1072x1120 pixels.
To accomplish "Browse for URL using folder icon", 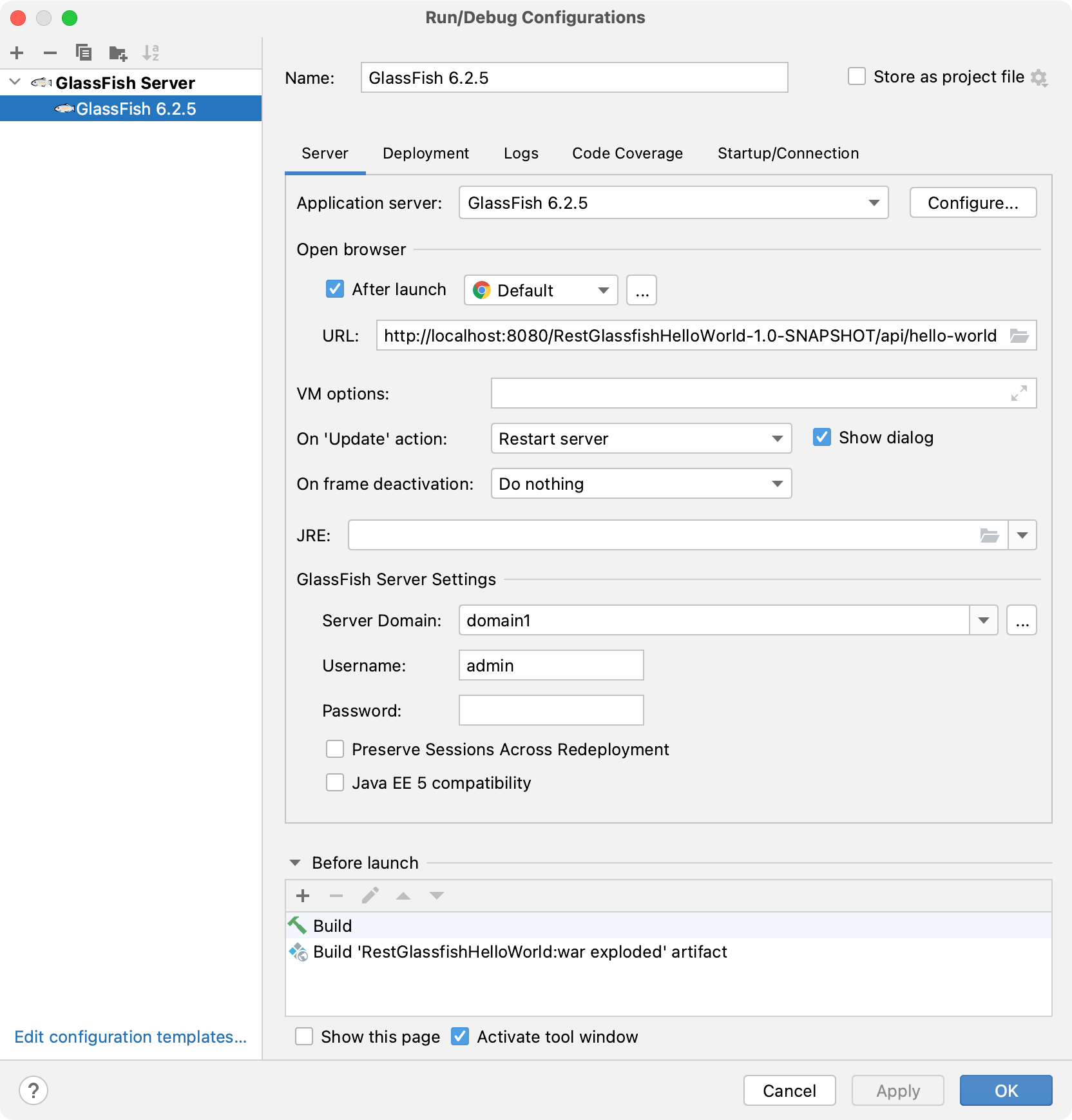I will (x=1019, y=336).
